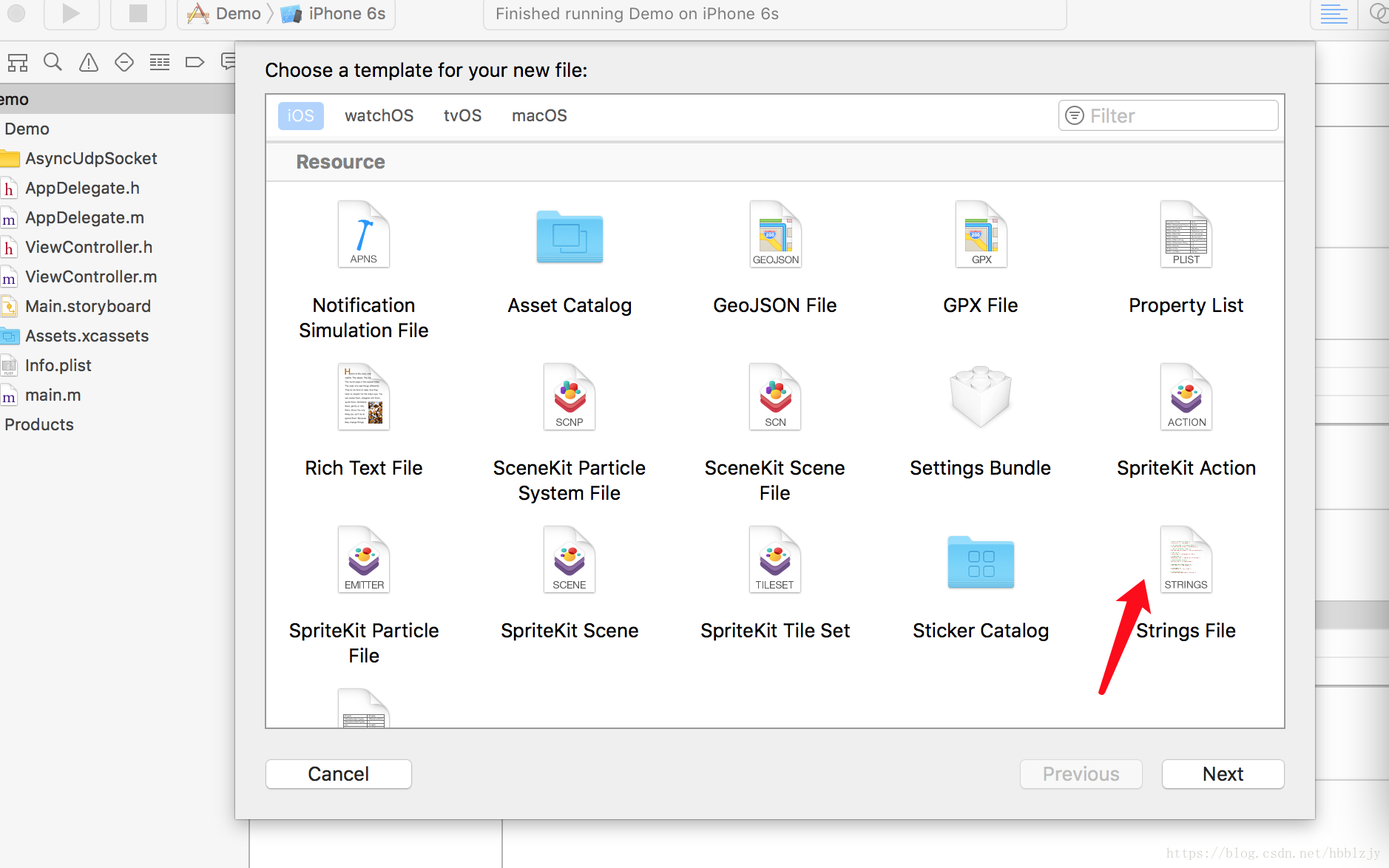Choose the Asset Catalog template
Viewport: 1389px width, 868px height.
tap(570, 259)
